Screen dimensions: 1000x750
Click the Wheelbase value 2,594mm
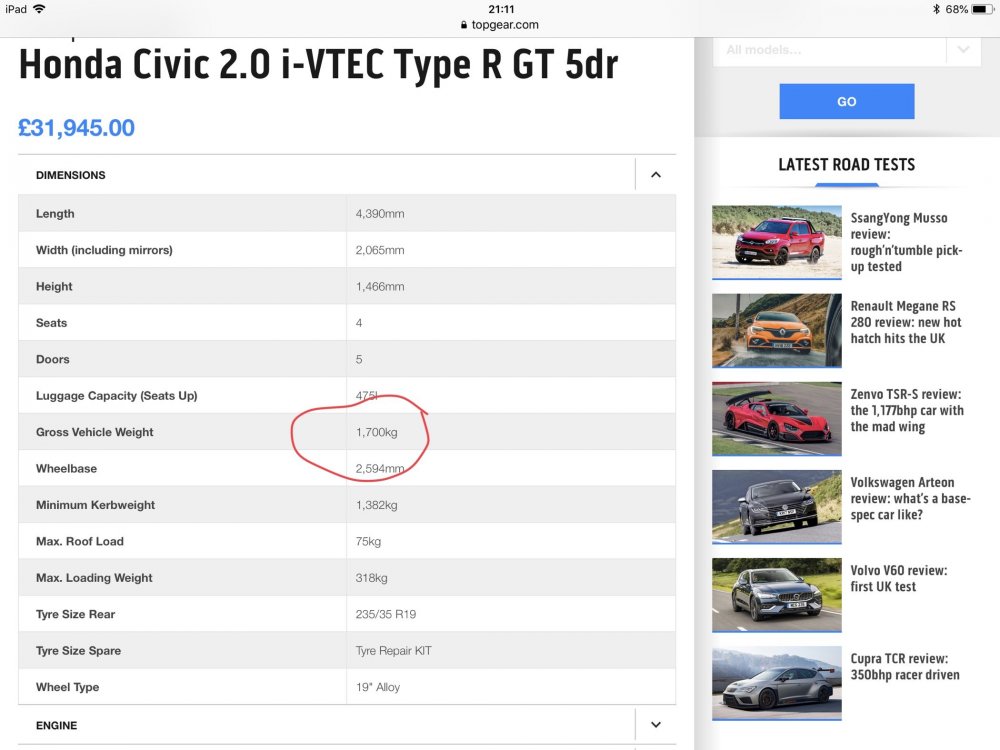point(379,469)
